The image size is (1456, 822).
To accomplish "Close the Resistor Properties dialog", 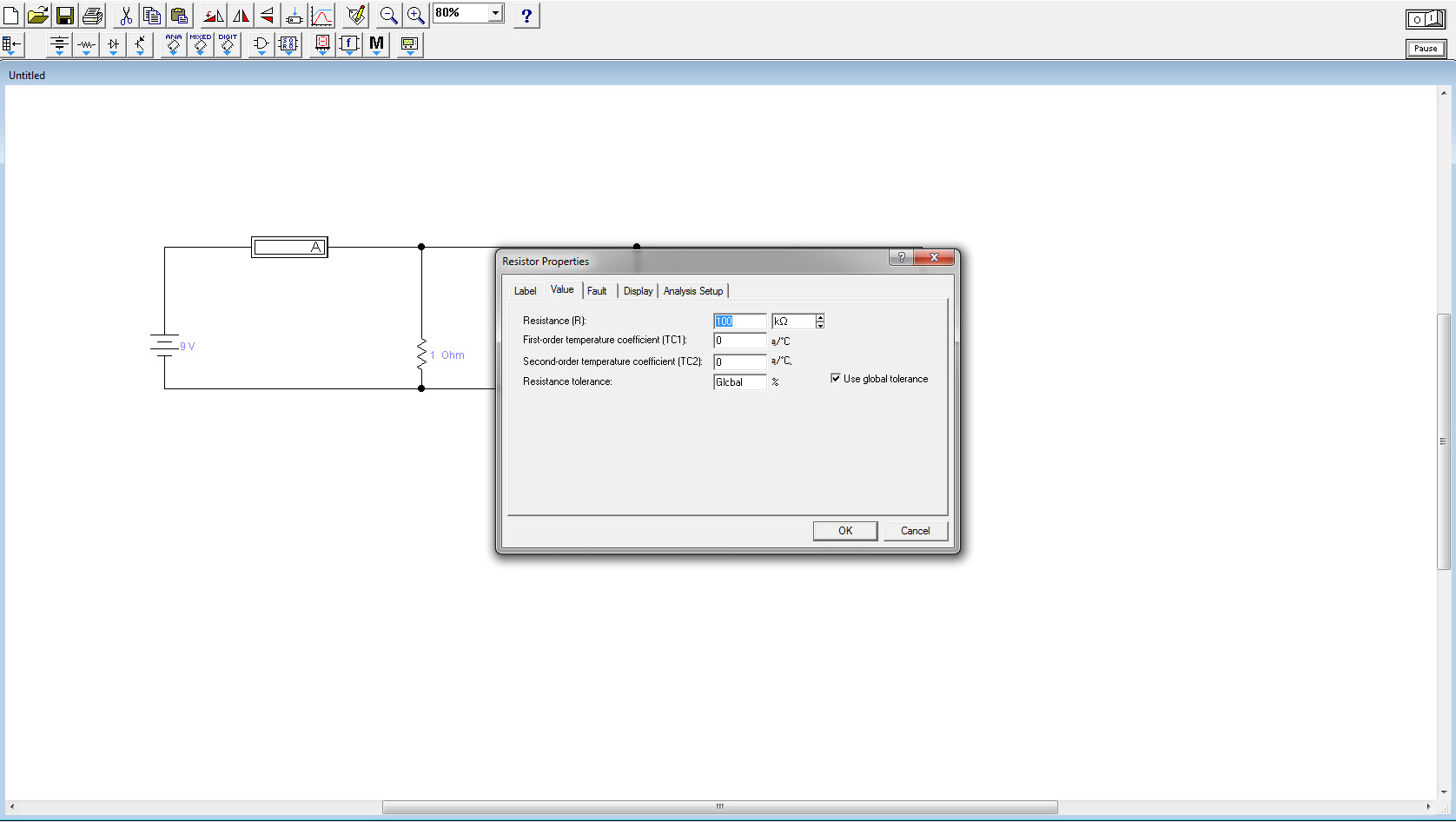I will pyautogui.click(x=935, y=257).
